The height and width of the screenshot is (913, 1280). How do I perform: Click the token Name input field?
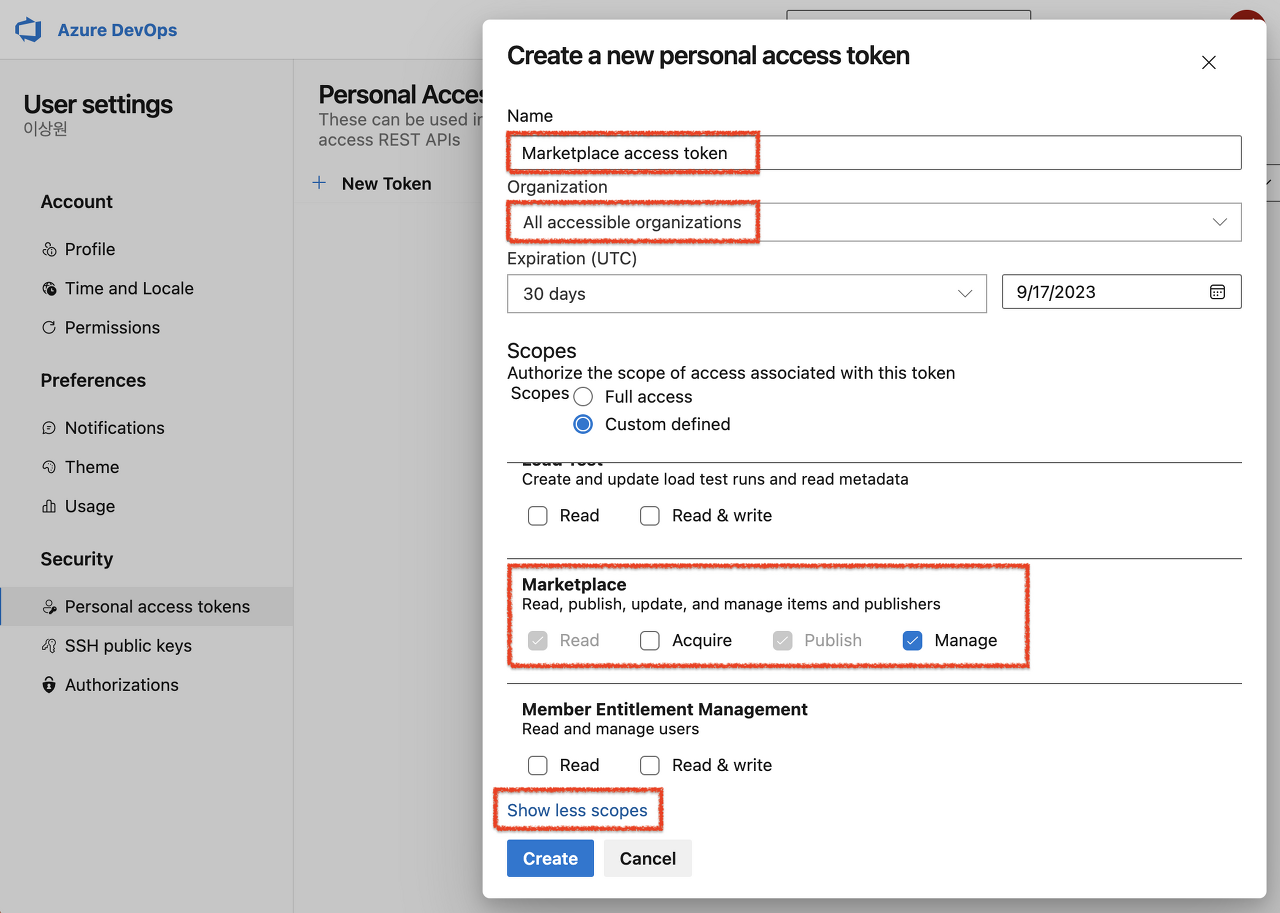point(874,153)
